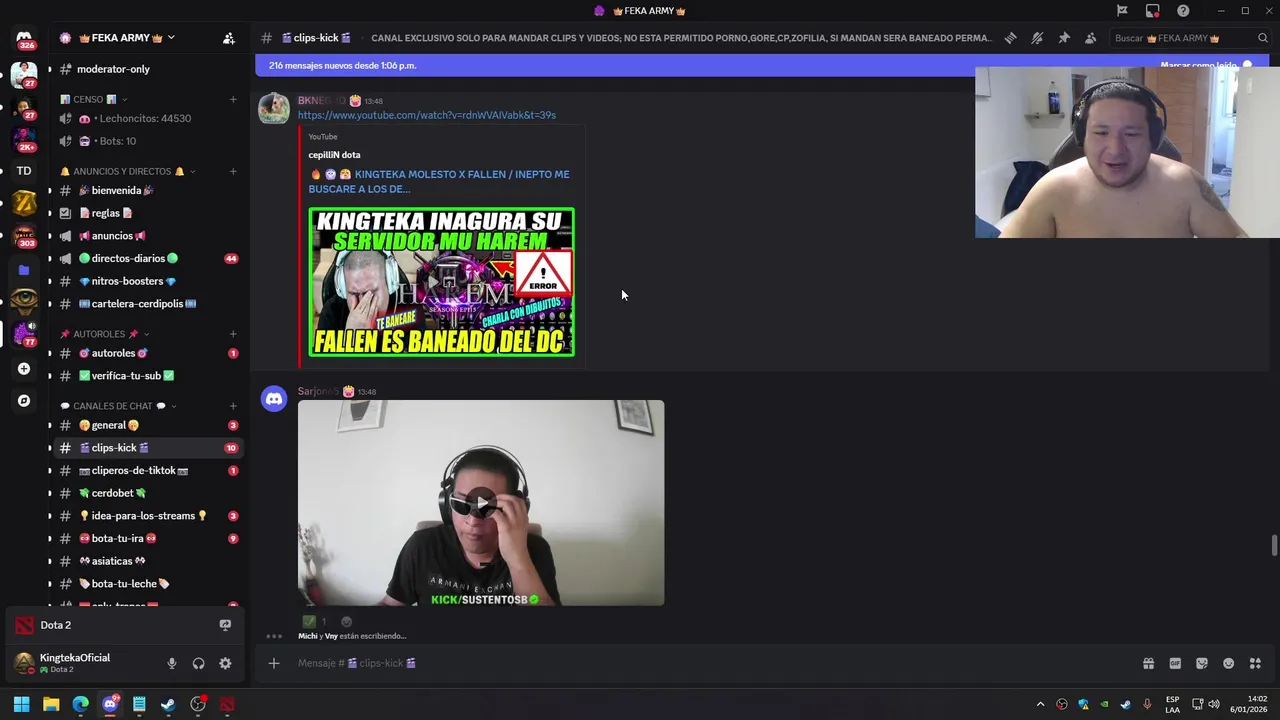1280x720 pixels.
Task: Open the directos-diarios channel
Action: coord(147,258)
